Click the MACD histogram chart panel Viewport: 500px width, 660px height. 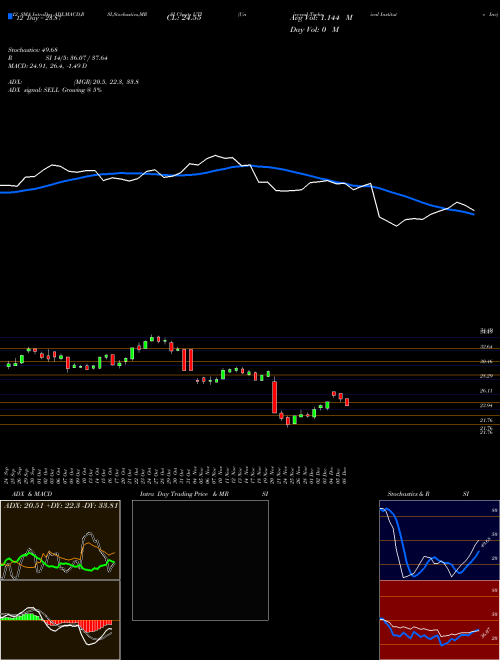pyautogui.click(x=60, y=620)
